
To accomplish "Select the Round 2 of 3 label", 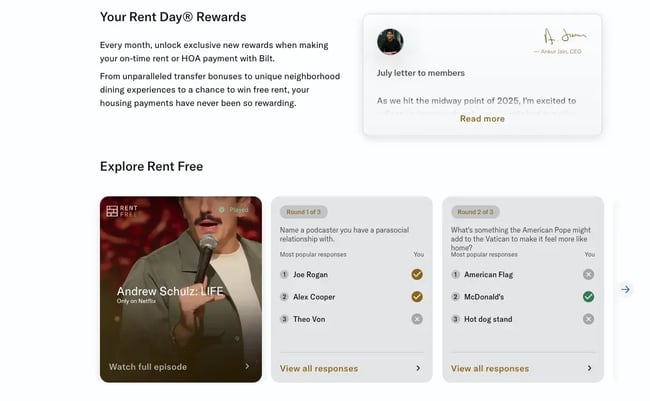I will (475, 212).
